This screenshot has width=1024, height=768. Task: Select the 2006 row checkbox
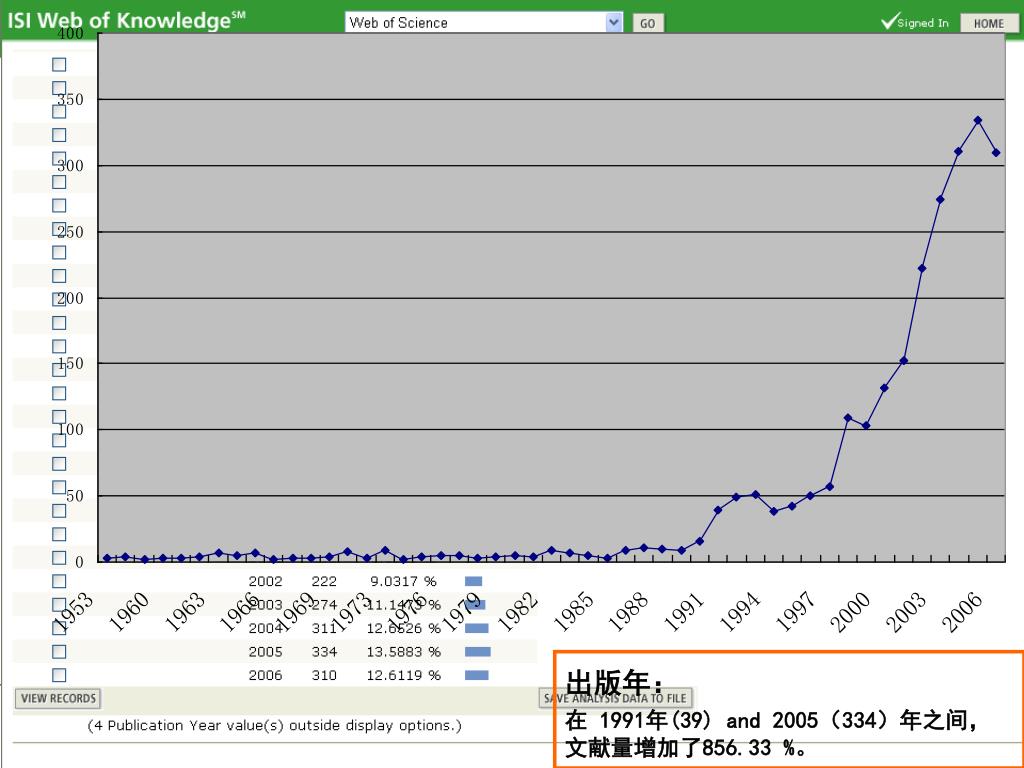pos(59,675)
